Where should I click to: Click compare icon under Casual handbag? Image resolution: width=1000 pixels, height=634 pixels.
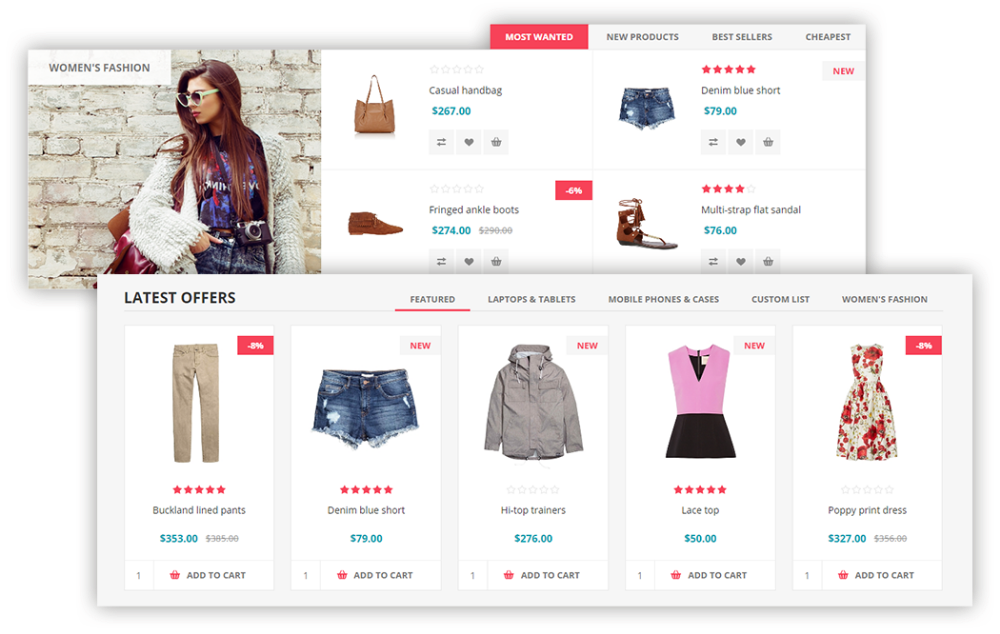tap(441, 143)
